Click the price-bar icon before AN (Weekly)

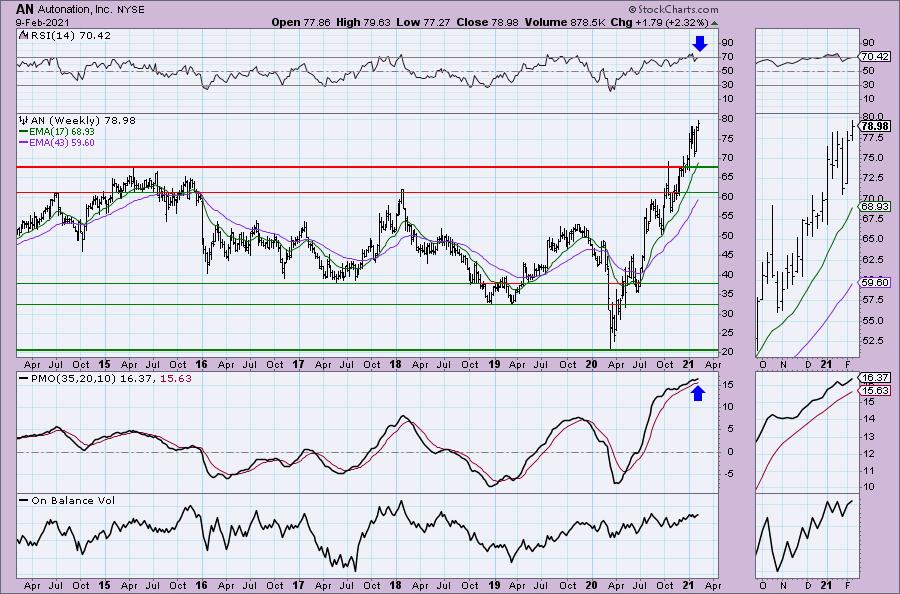[x=24, y=121]
